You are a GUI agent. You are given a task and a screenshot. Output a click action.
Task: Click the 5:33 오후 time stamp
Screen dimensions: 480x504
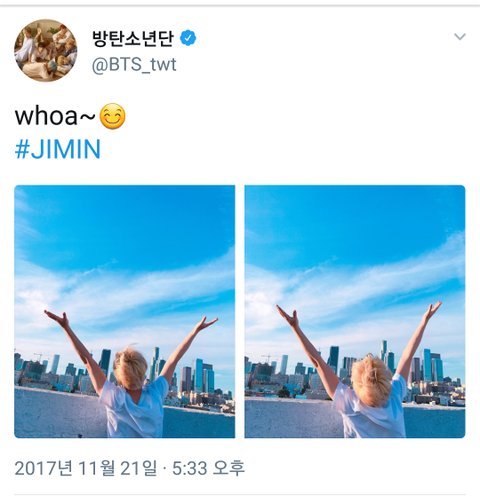click(208, 468)
